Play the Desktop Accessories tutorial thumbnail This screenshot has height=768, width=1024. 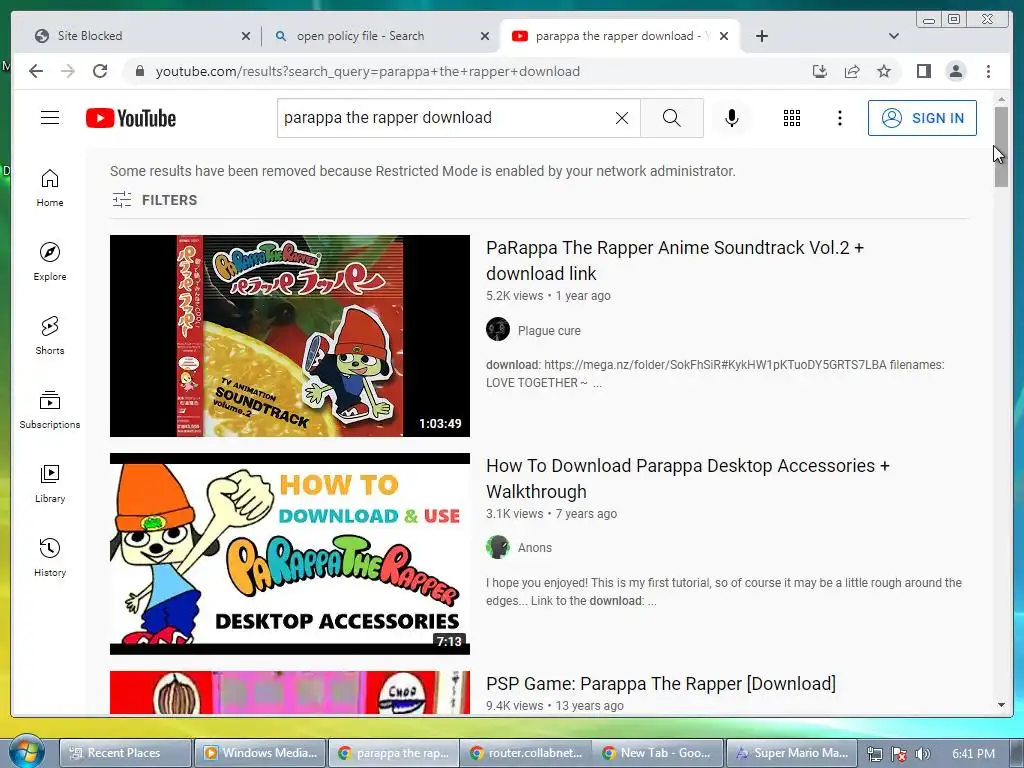click(x=289, y=554)
